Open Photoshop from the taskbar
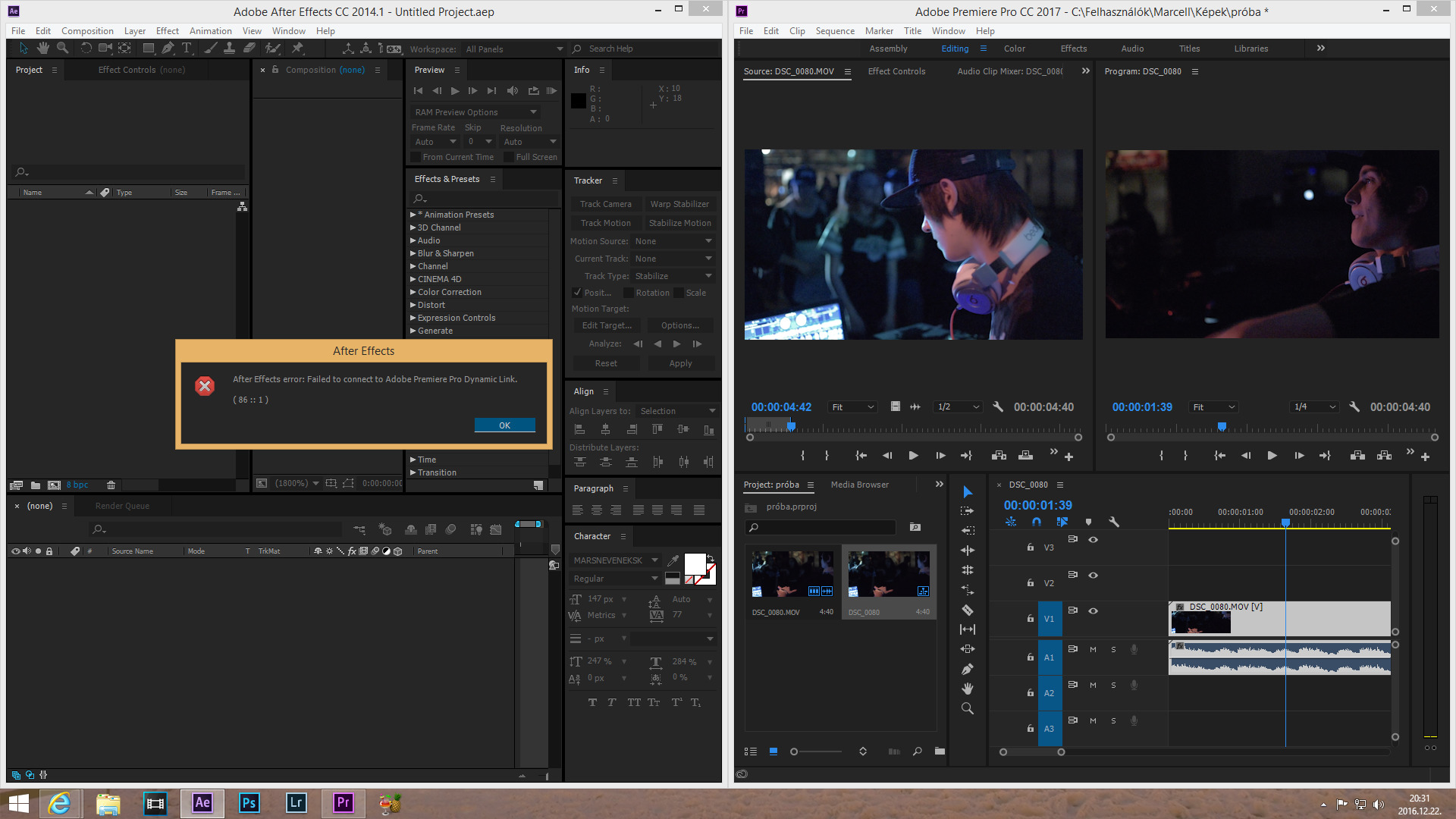1456x819 pixels. click(x=249, y=802)
